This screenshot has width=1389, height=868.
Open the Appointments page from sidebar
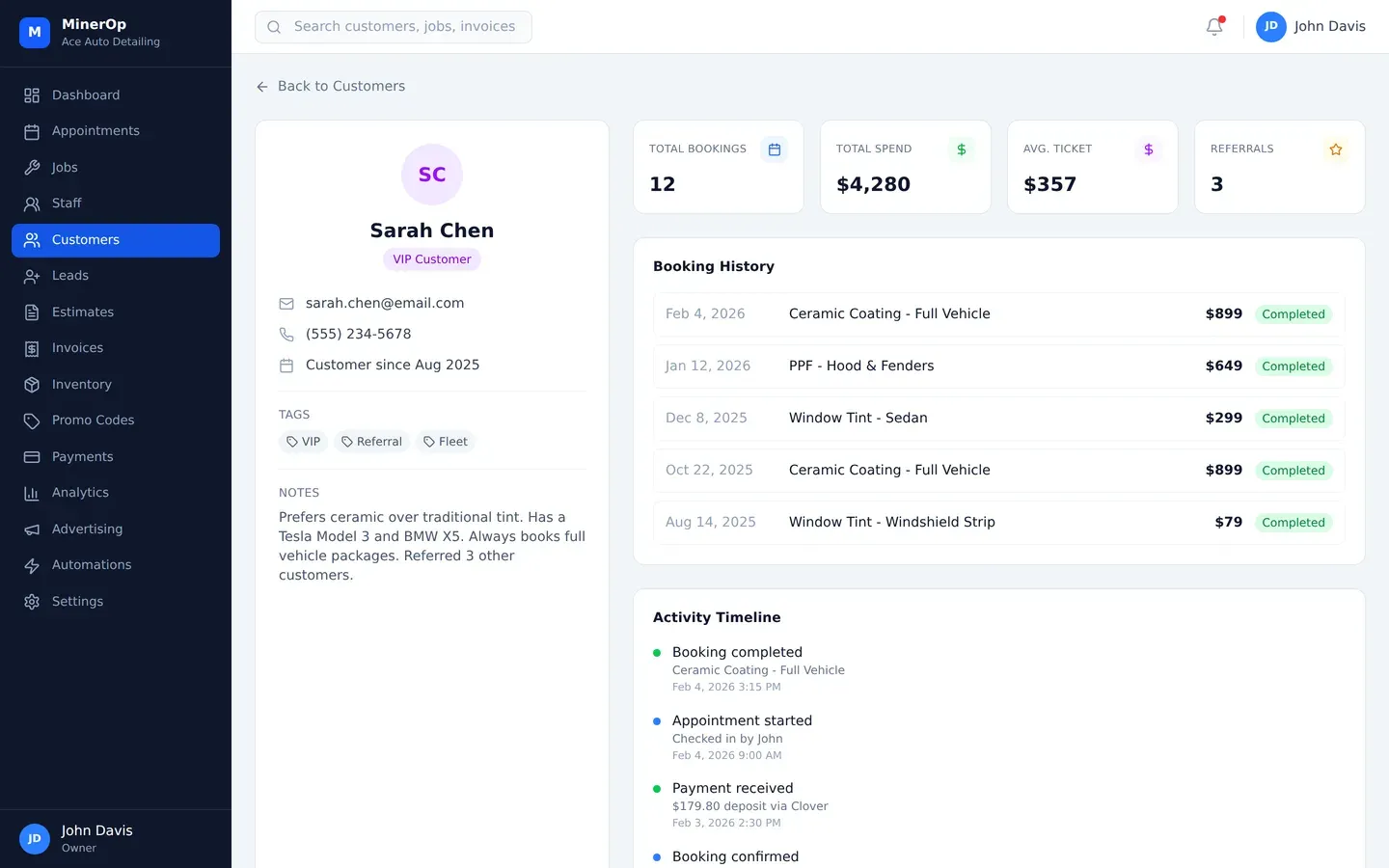click(x=95, y=131)
